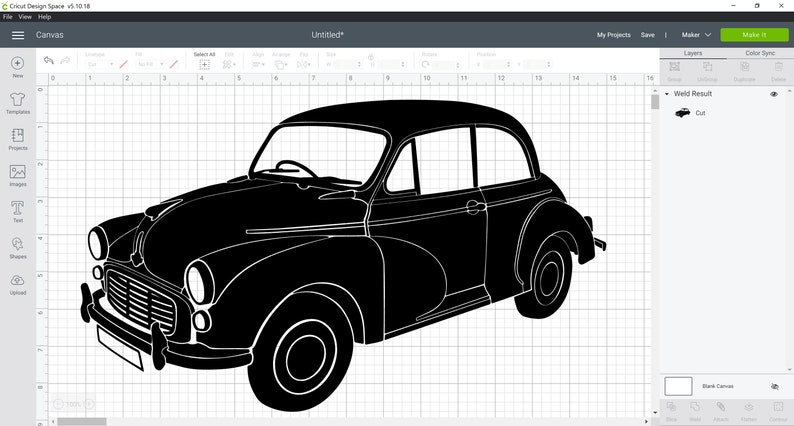Image resolution: width=794 pixels, height=426 pixels.
Task: Click the Rotate icon
Action: 425,64
